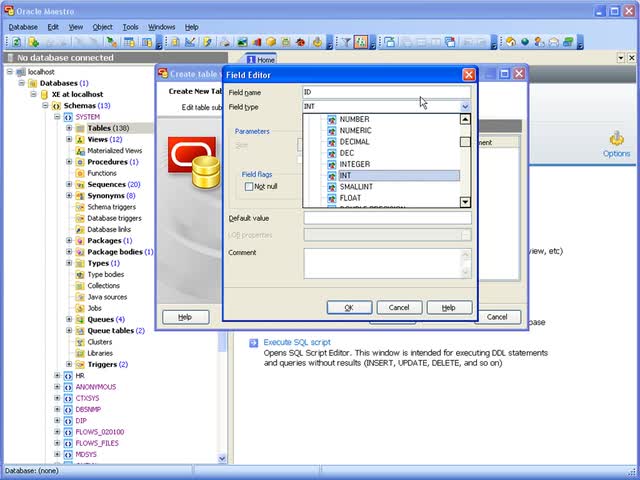Click the lightning script toolbar icon
The width and height of the screenshot is (640, 480).
207,42
